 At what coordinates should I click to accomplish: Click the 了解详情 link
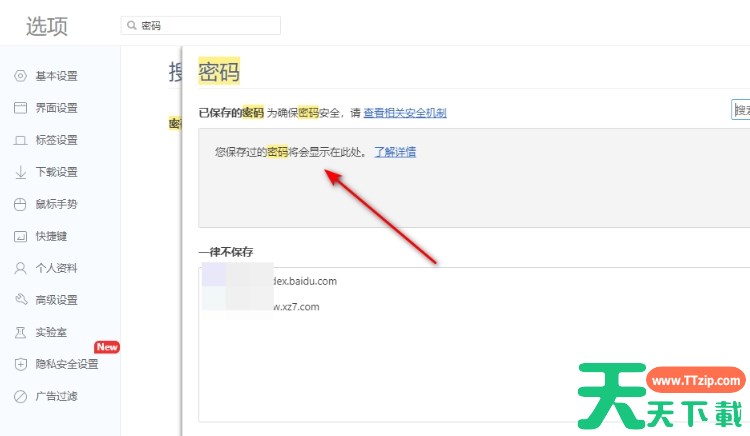(395, 152)
